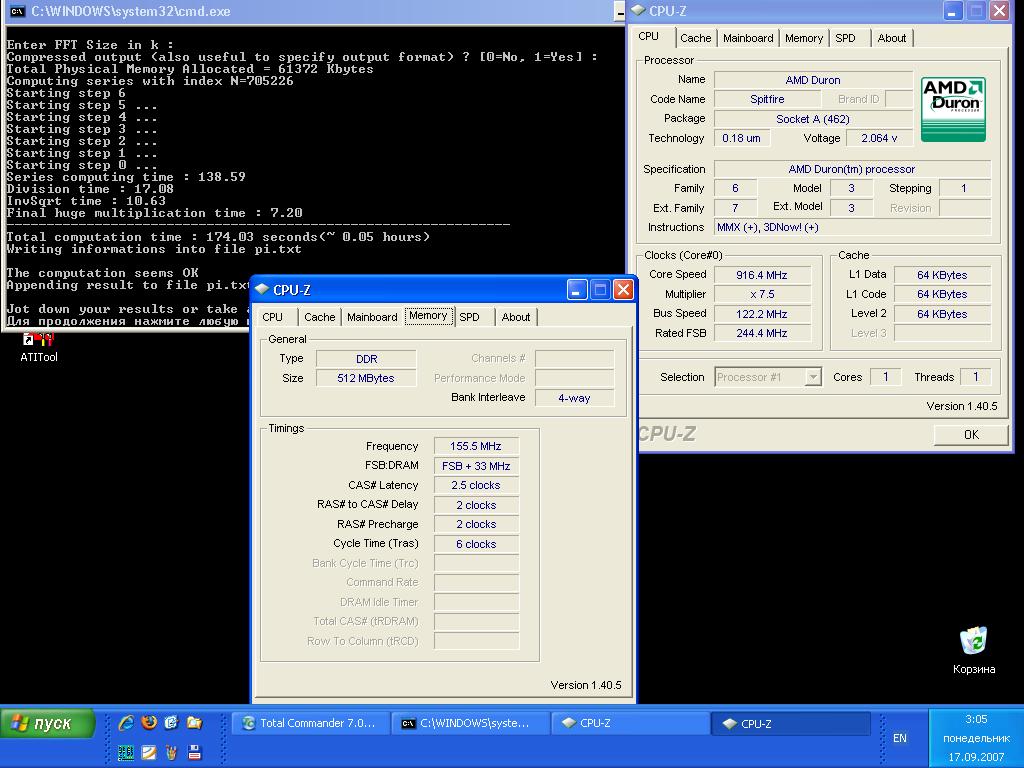
Task: Click the Level 2 cache value 64 KBytes
Action: click(942, 313)
